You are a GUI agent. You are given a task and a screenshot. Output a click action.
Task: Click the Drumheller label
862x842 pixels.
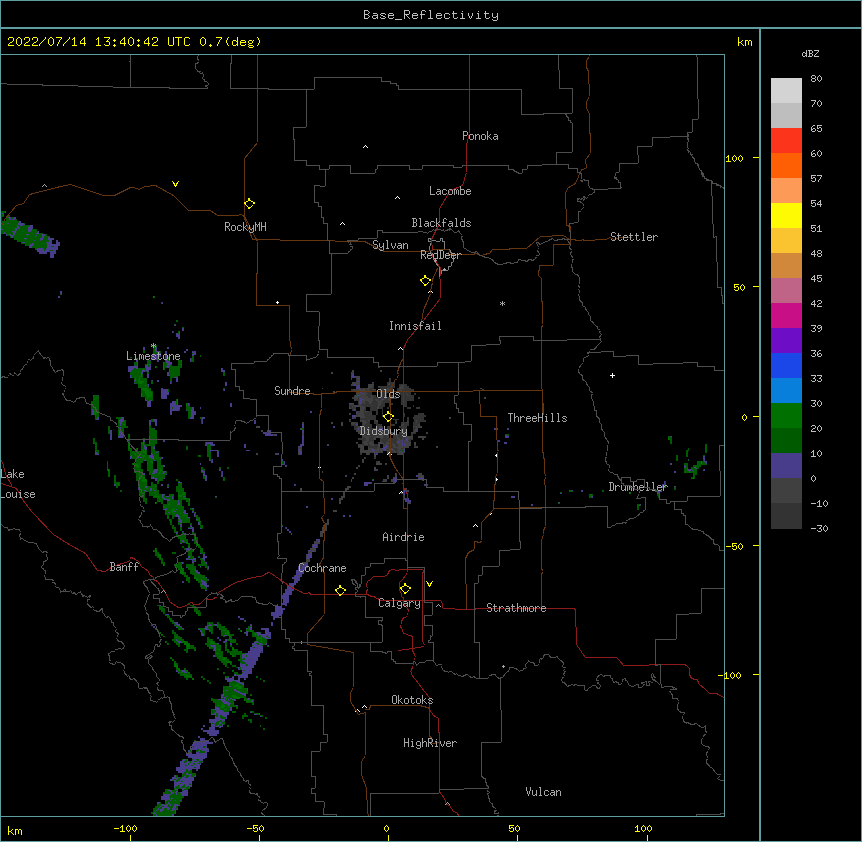tap(638, 487)
